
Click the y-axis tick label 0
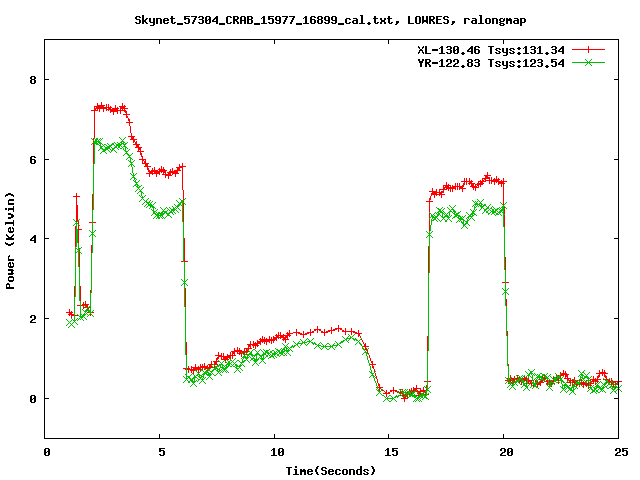click(x=33, y=399)
